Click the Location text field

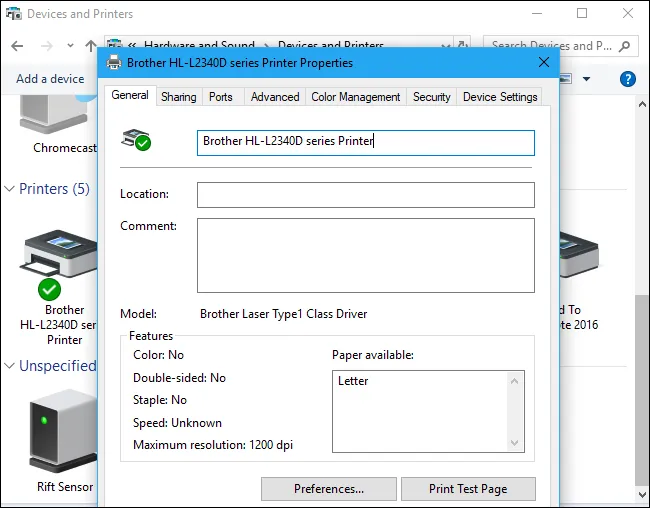(x=365, y=195)
